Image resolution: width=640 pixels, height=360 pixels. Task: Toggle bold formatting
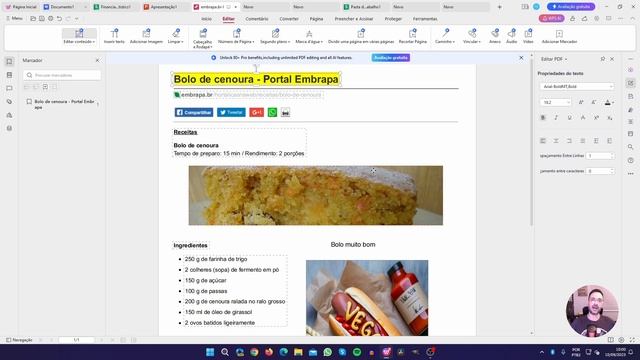[543, 118]
